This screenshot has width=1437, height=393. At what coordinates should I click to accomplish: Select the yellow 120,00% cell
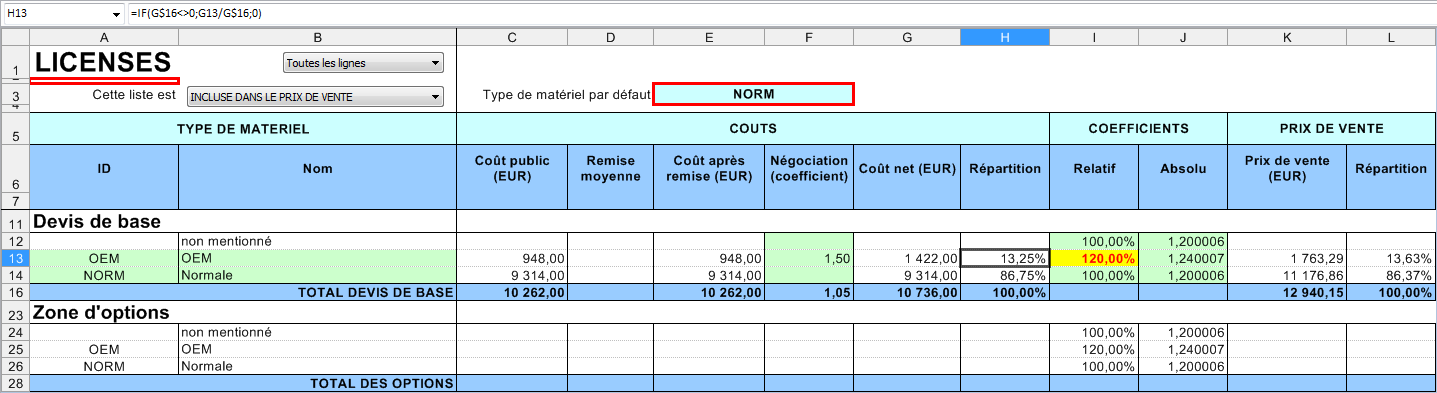1094,258
